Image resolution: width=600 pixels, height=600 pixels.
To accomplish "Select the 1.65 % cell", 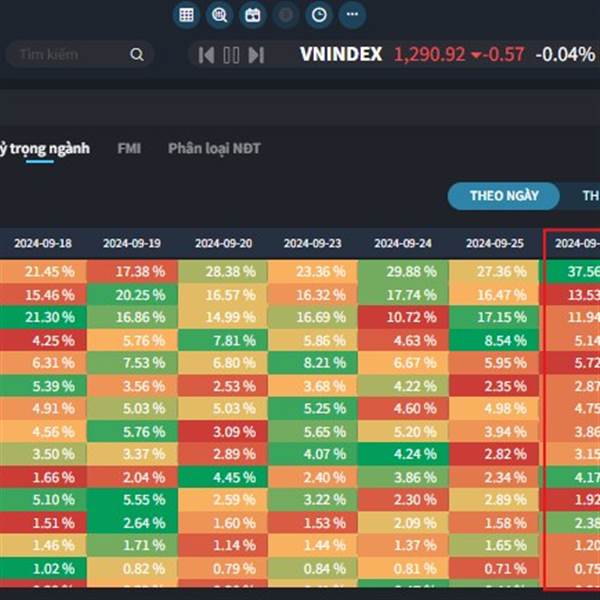I will coord(494,545).
